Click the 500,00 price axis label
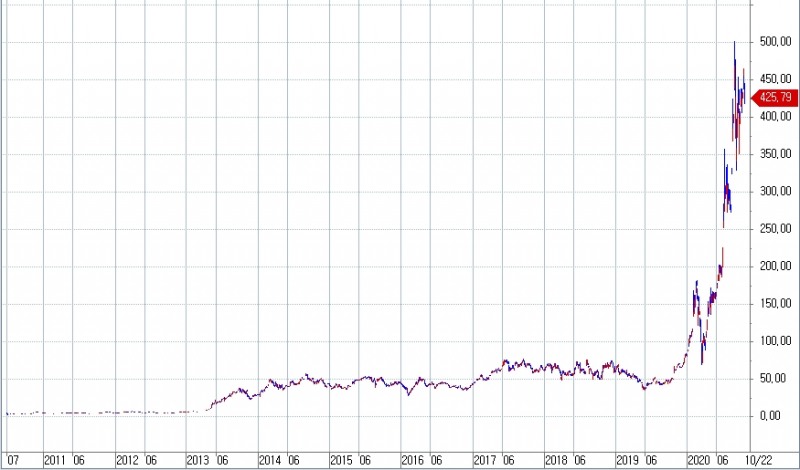The width and height of the screenshot is (800, 470). coord(775,42)
